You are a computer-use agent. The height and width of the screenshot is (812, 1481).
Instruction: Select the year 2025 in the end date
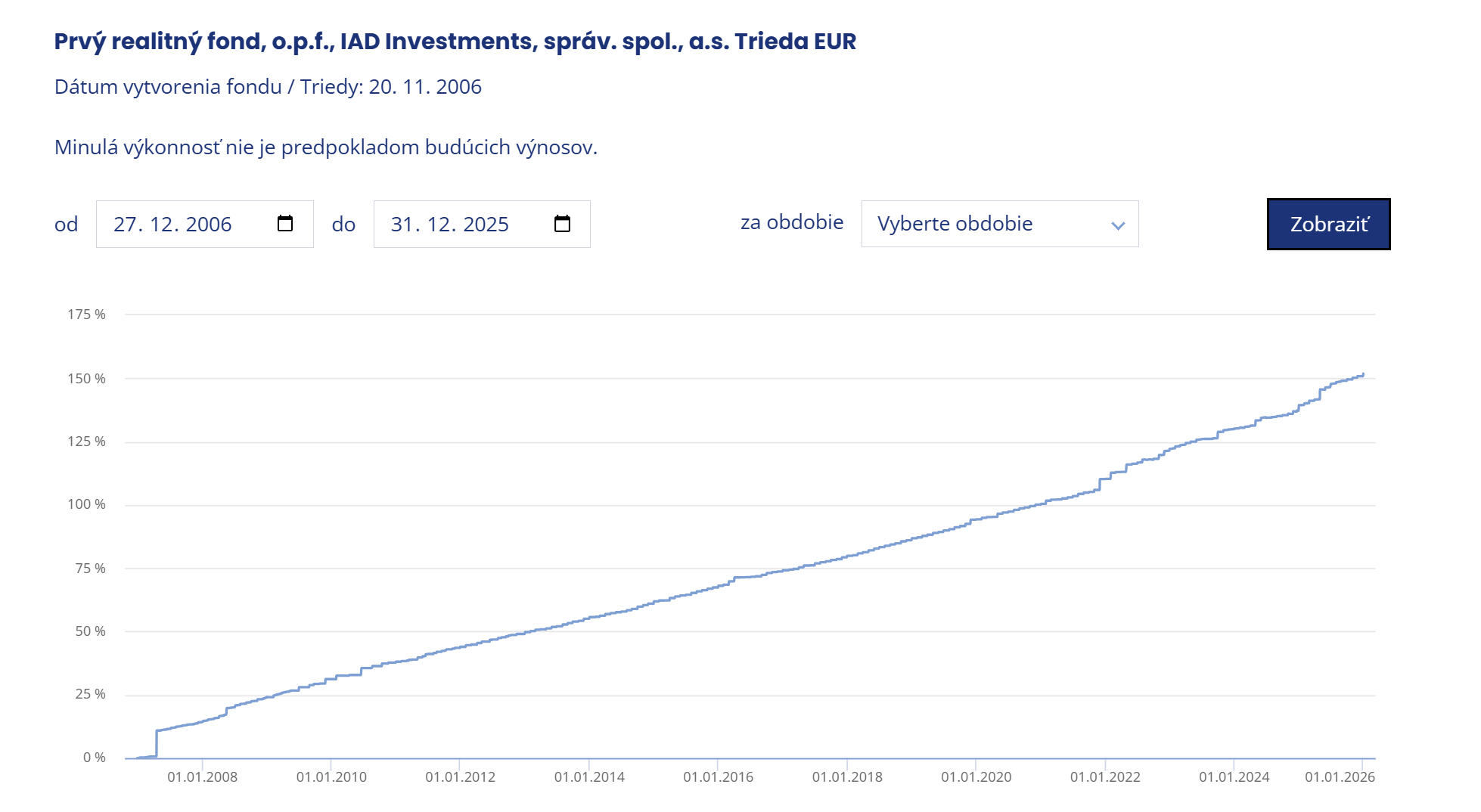[486, 225]
